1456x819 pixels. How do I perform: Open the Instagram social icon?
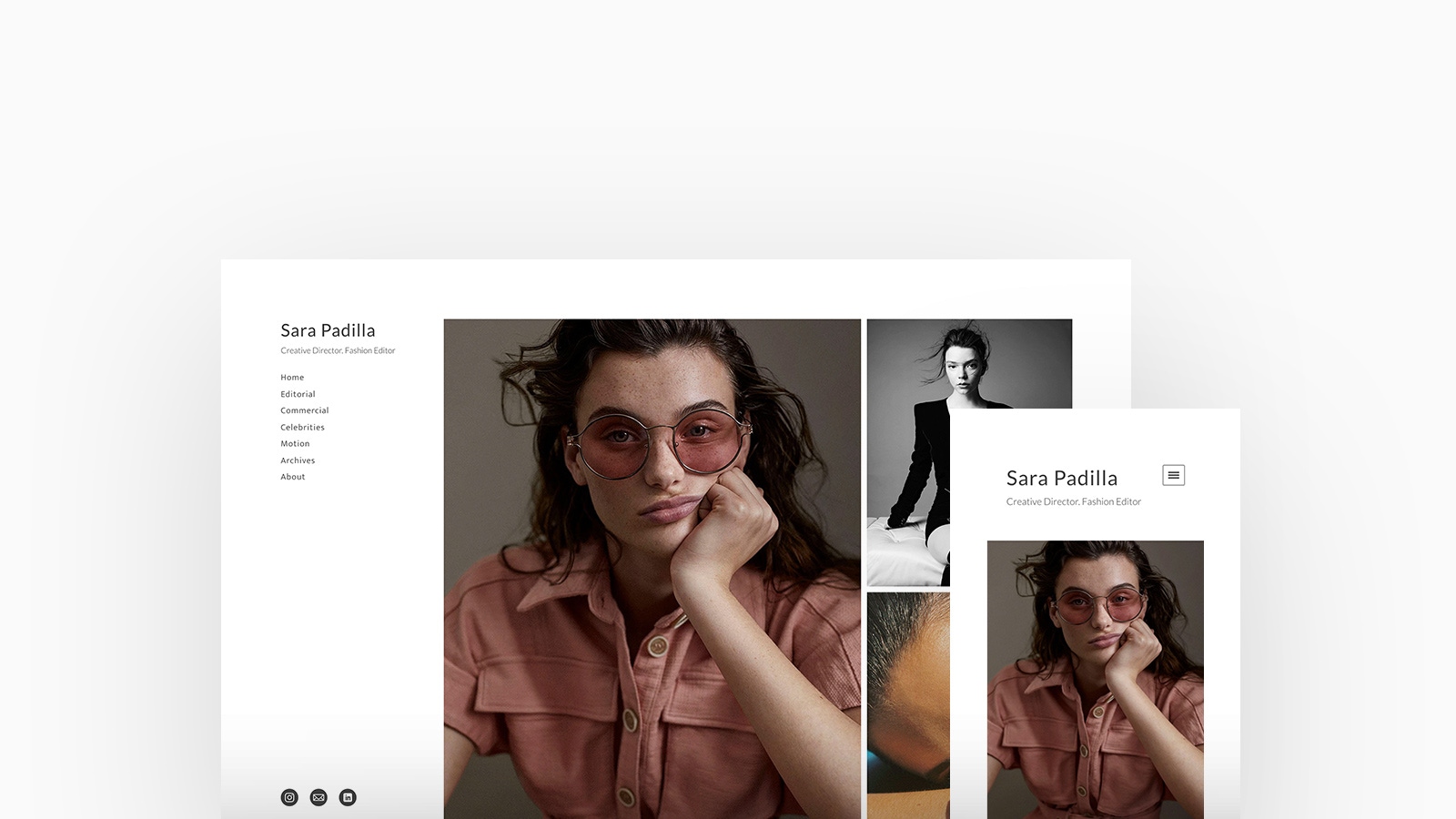pyautogui.click(x=289, y=797)
